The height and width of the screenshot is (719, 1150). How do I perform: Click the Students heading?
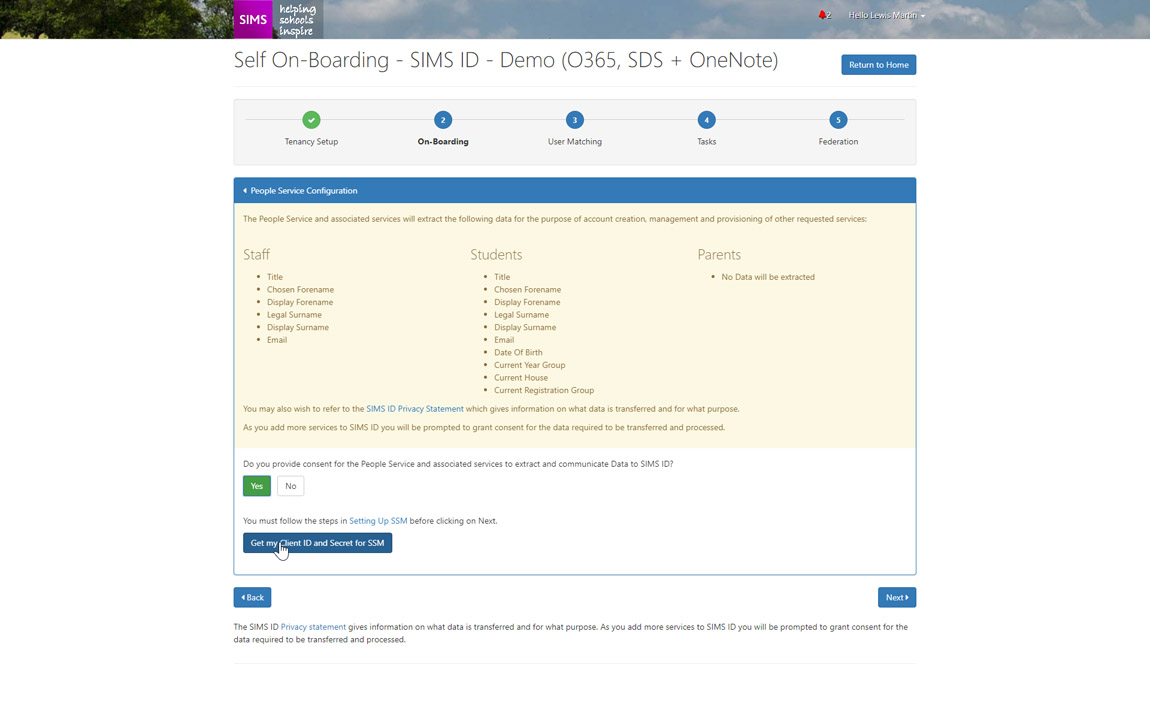pos(497,255)
